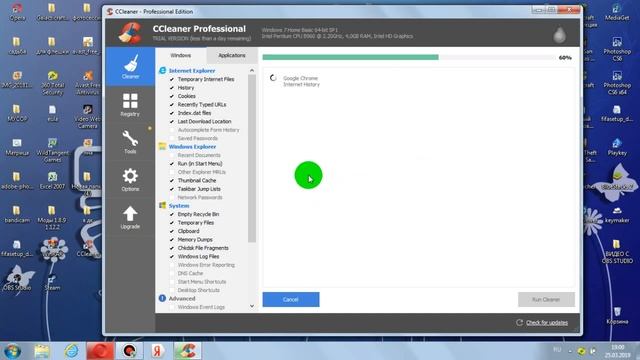Click RU language indicator in tray
The height and width of the screenshot is (360, 640).
557,349
